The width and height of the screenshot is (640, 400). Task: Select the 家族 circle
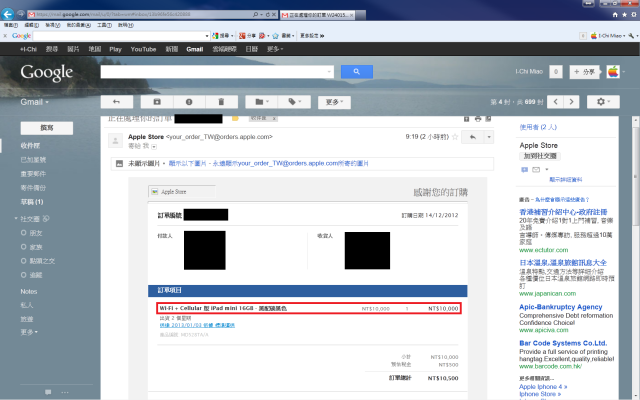click(x=36, y=247)
